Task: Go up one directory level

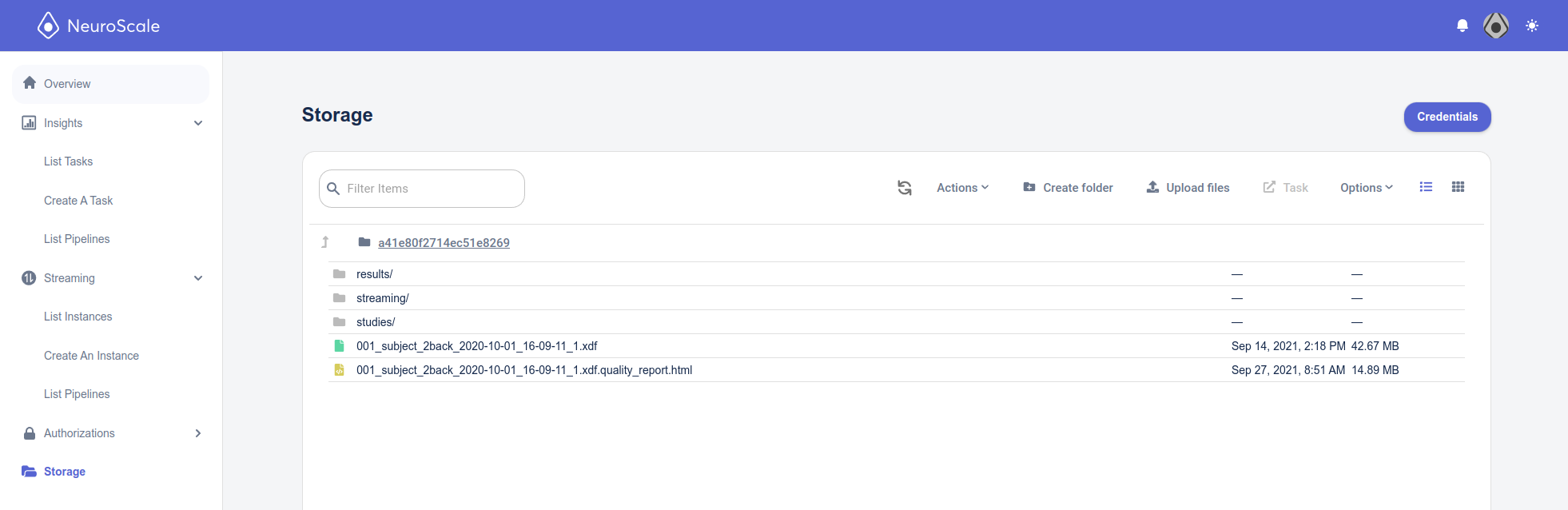Action: click(325, 242)
